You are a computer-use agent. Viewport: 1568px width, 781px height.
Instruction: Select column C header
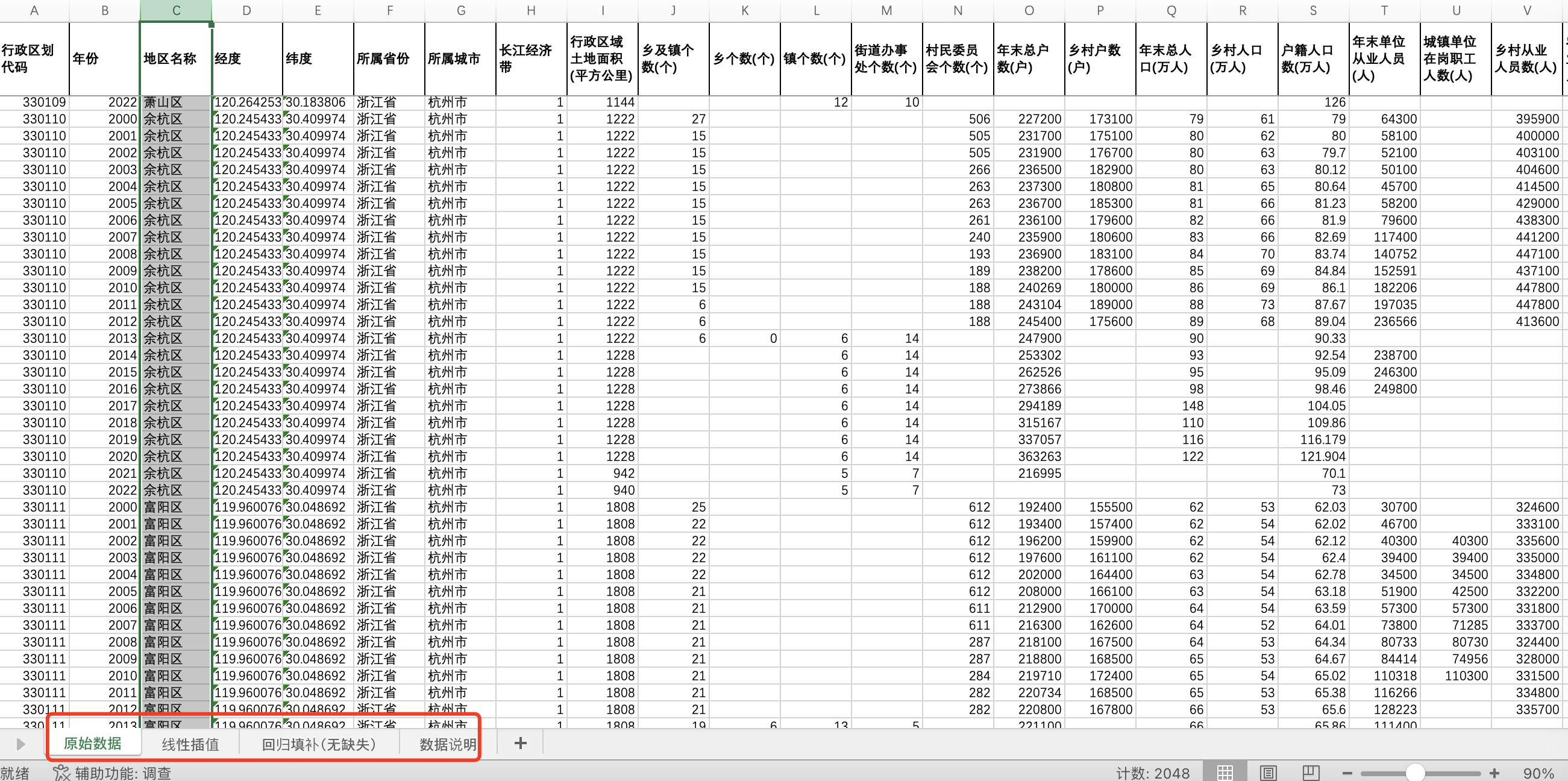176,10
